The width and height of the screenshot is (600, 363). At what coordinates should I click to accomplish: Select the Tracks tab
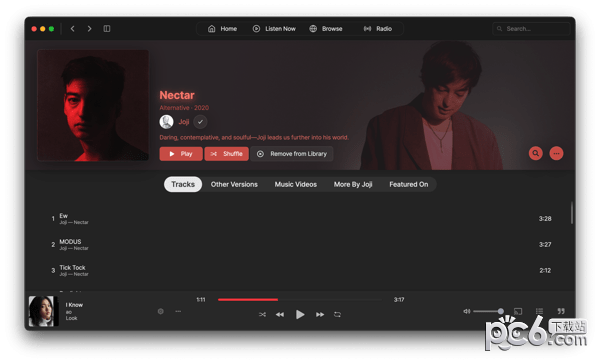(183, 184)
